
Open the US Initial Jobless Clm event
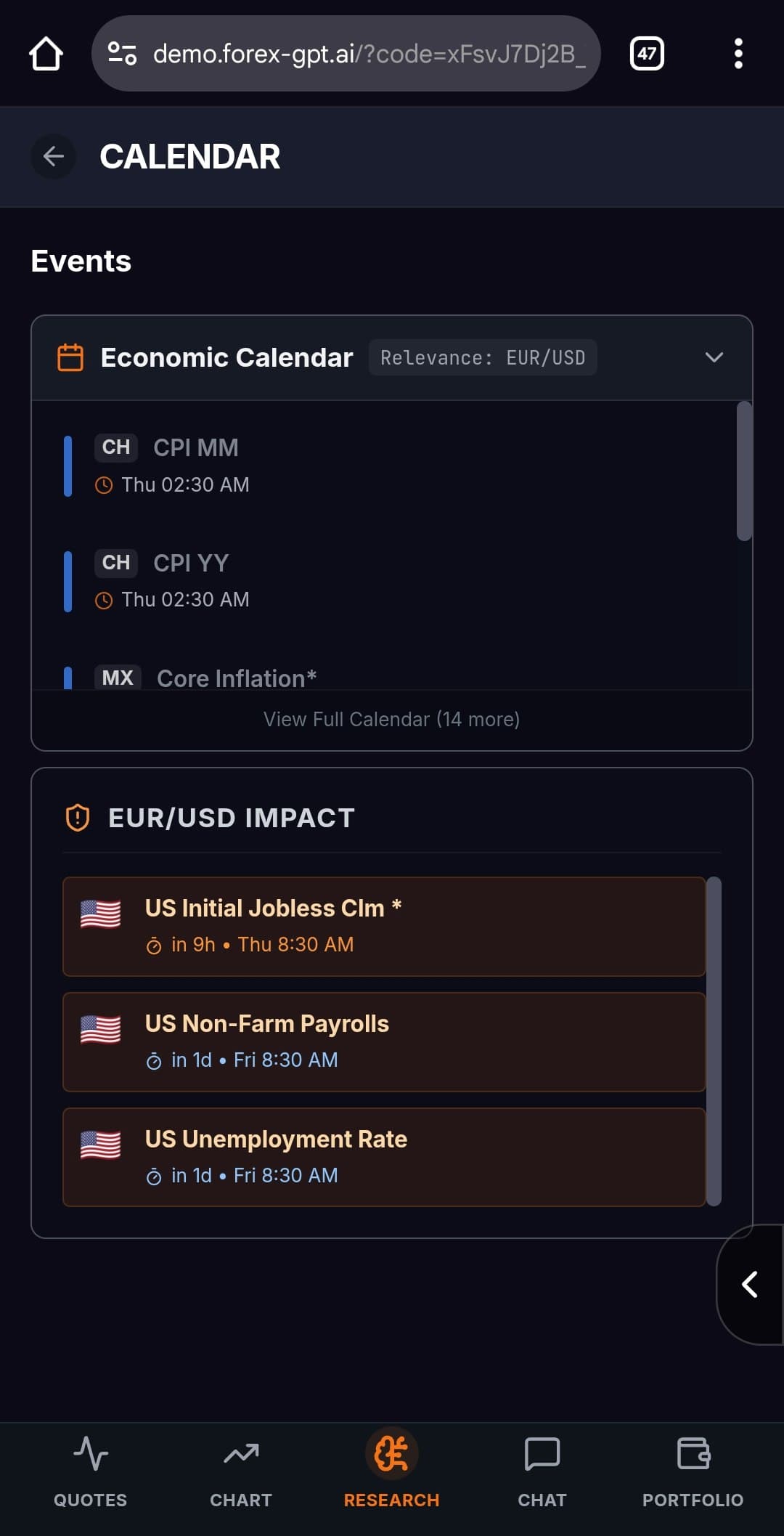coord(384,926)
